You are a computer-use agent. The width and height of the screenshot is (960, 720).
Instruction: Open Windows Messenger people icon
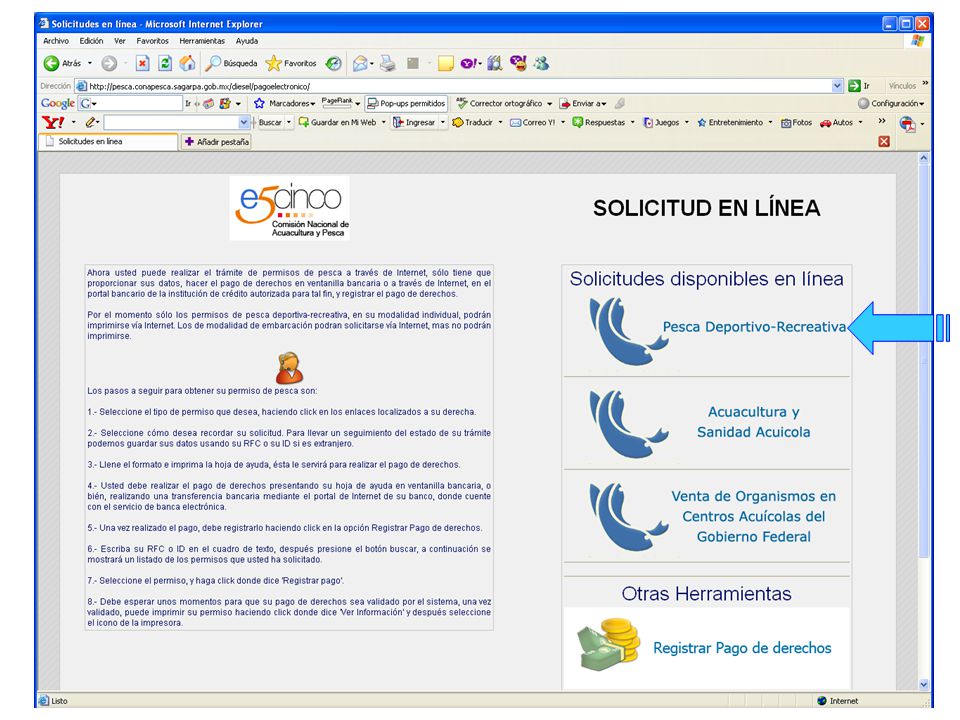coord(541,63)
